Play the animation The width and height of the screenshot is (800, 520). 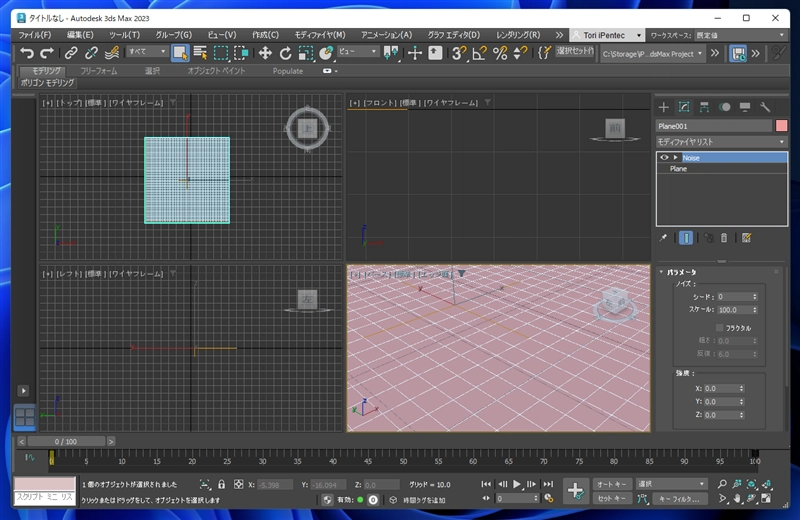pos(517,484)
